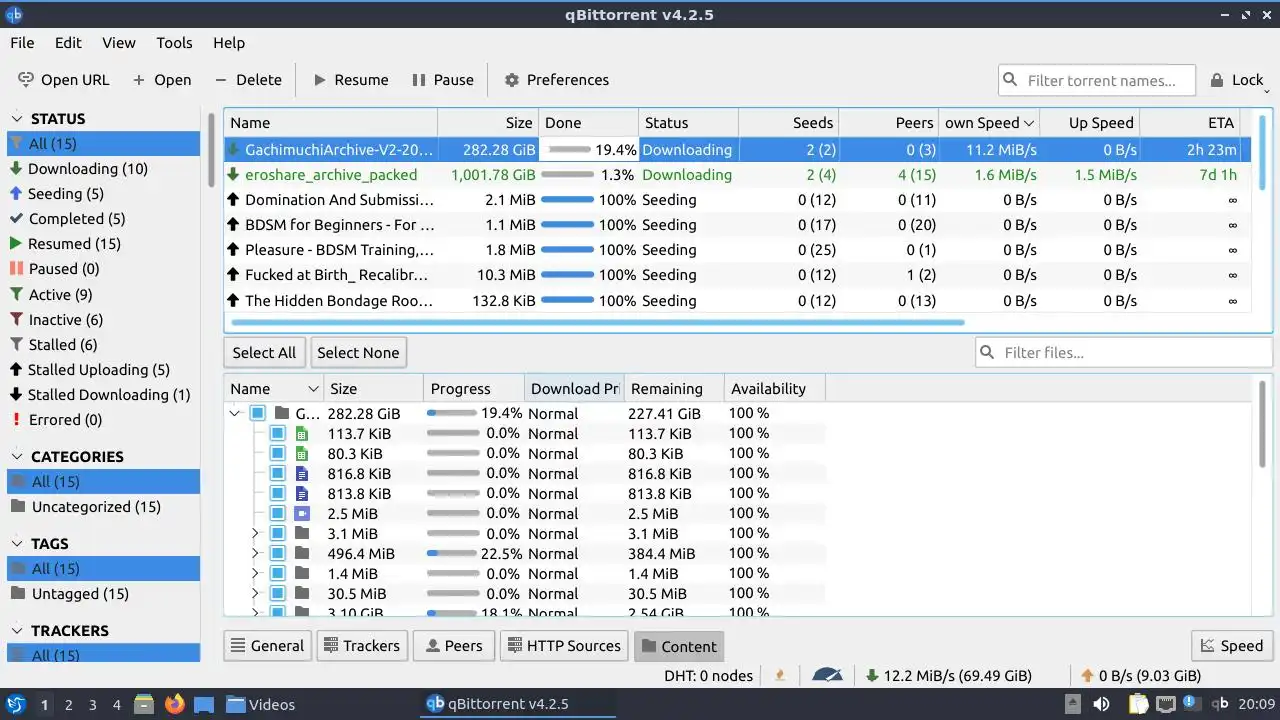Expand the 30.5 MiB folder
The height and width of the screenshot is (720, 1280).
point(255,594)
